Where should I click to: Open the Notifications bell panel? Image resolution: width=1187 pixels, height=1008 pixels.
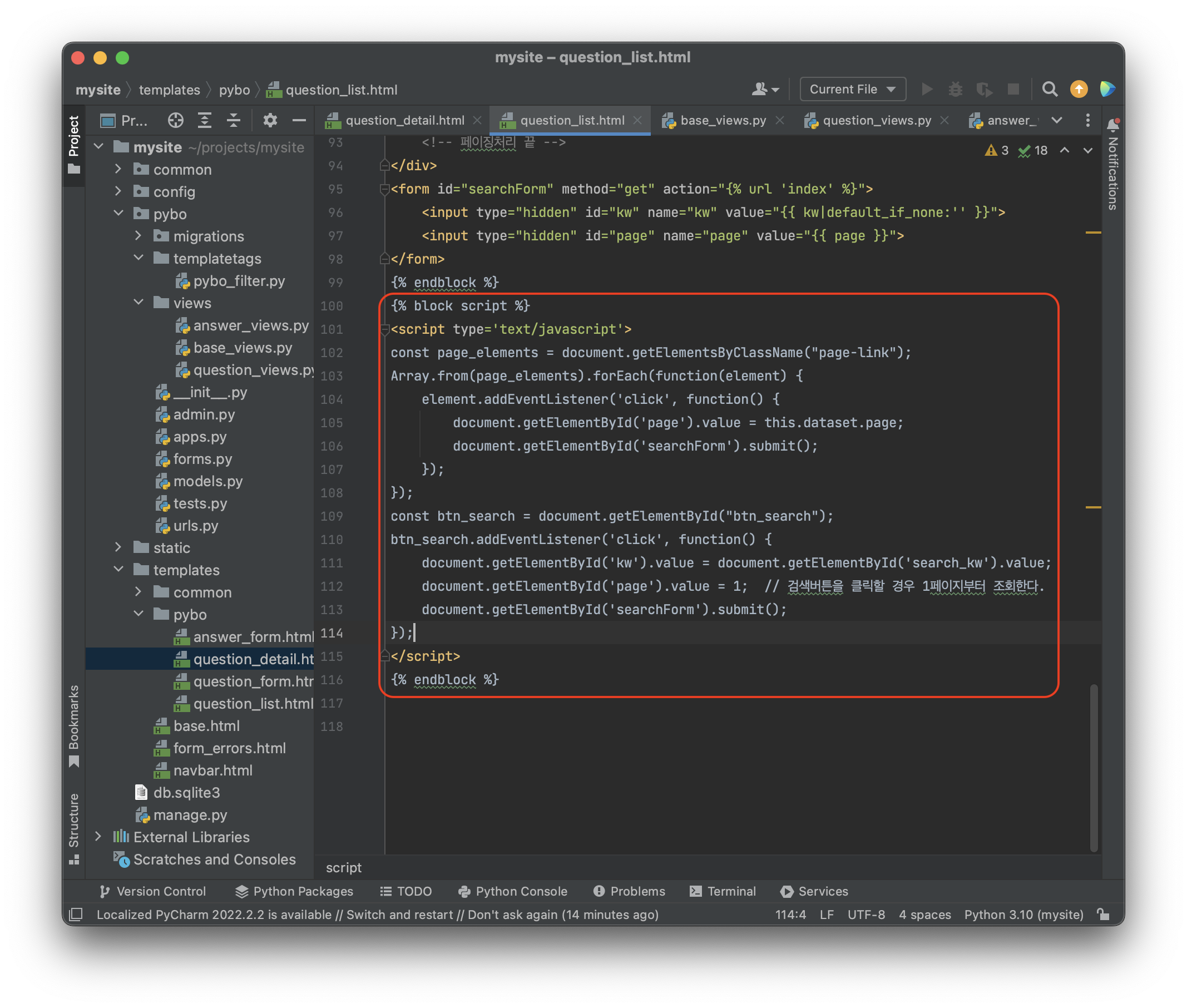(x=1112, y=124)
